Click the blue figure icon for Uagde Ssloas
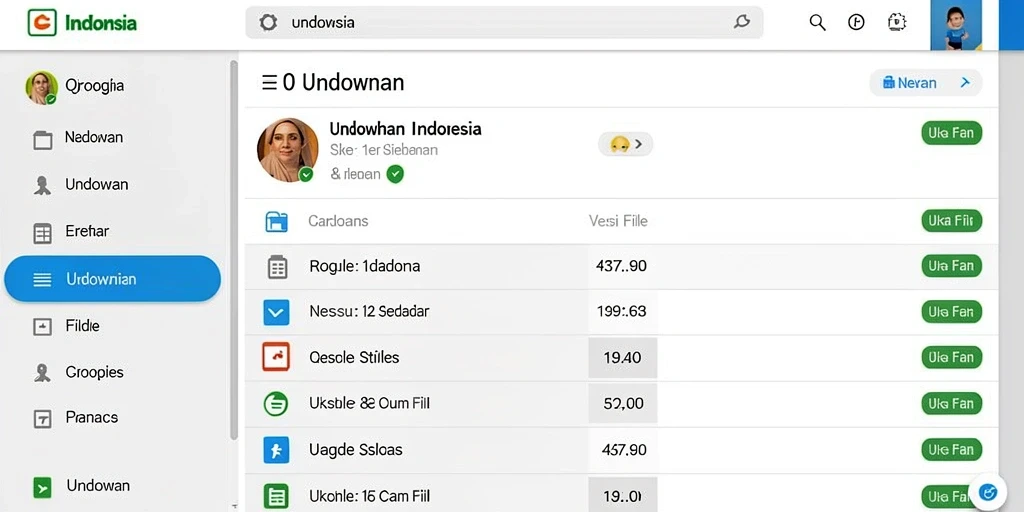Image resolution: width=1024 pixels, height=512 pixels. pyautogui.click(x=276, y=451)
